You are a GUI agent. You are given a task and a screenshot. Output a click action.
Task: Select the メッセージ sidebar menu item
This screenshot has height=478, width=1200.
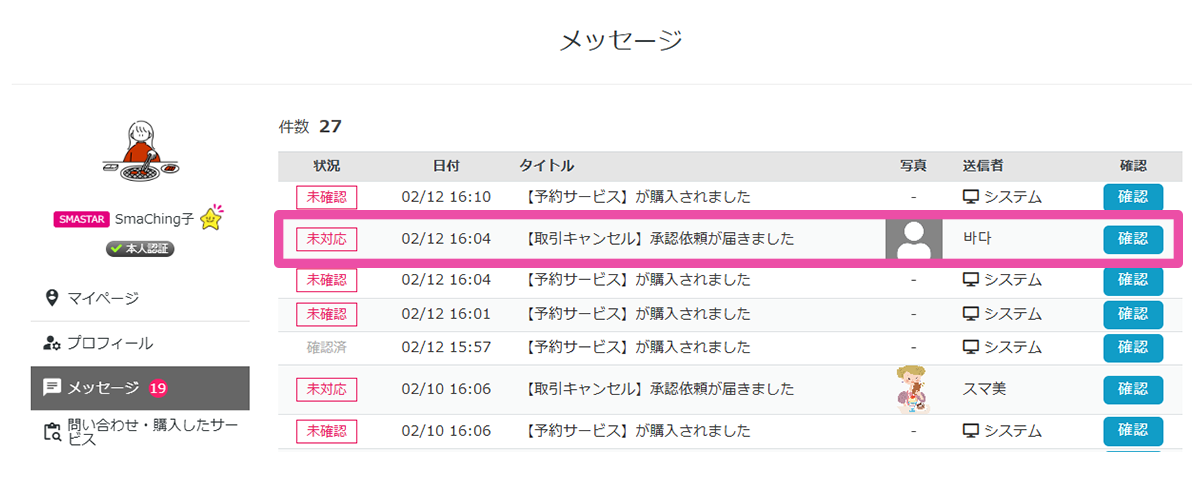[x=103, y=387]
